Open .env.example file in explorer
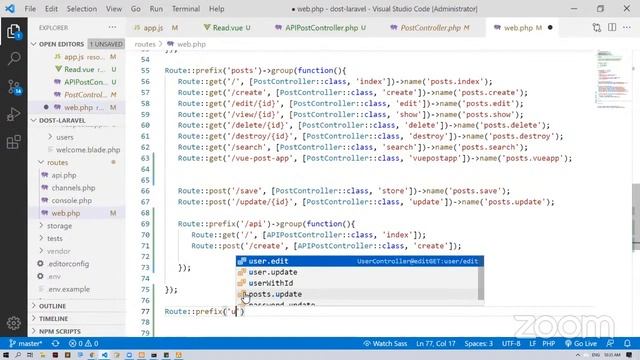The width and height of the screenshot is (640, 360). tap(69, 289)
